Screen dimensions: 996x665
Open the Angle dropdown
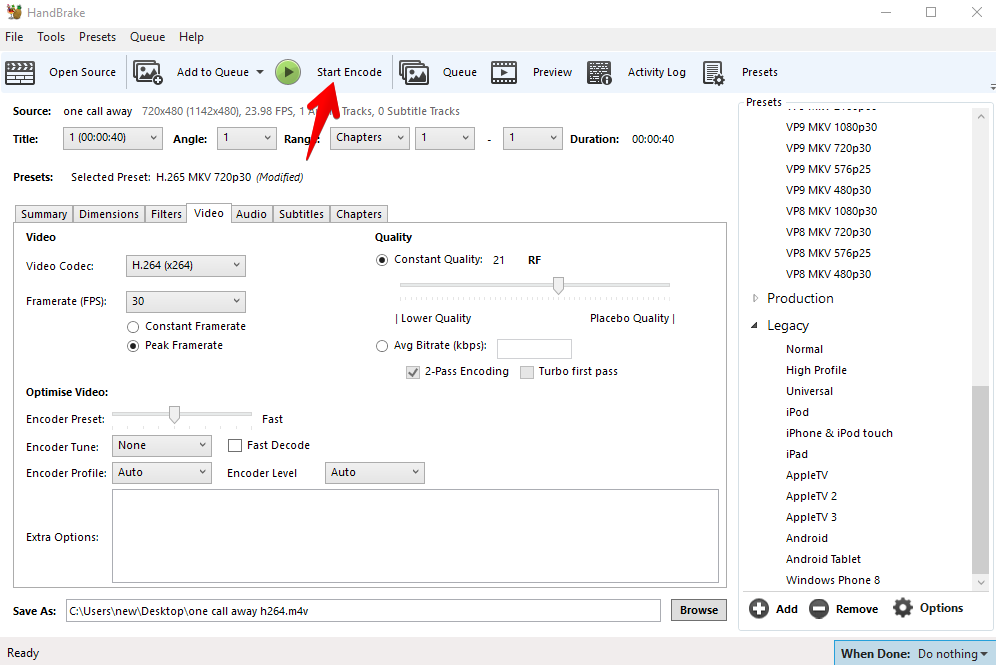[246, 138]
